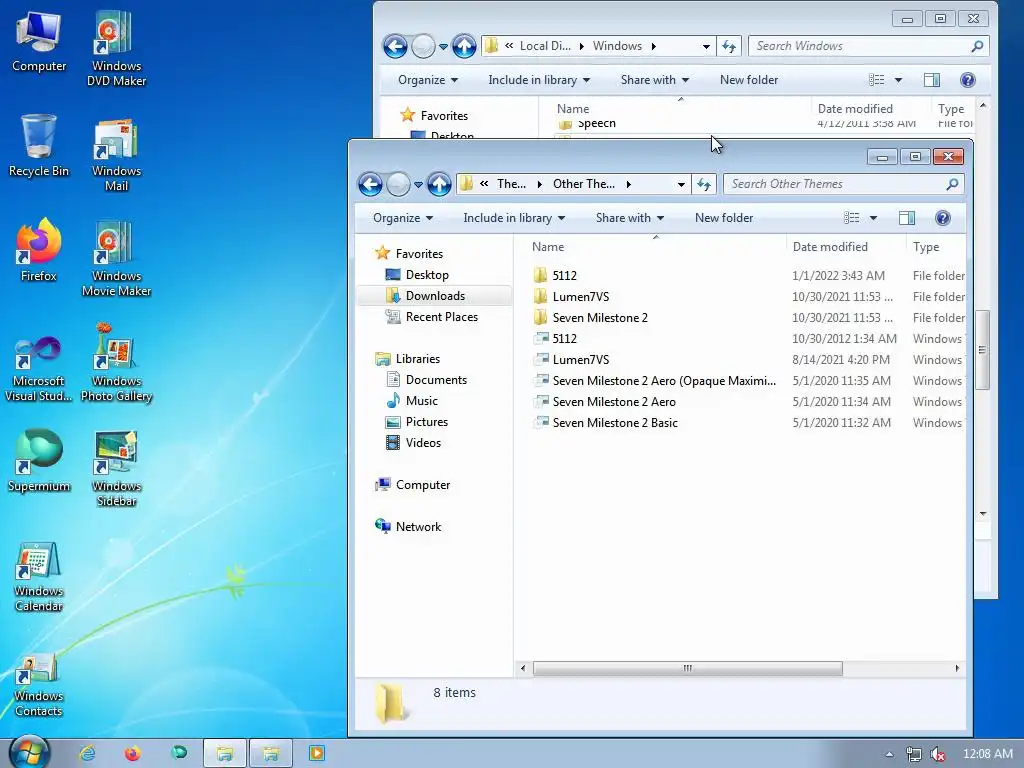Click the Search Other Themes field
The image size is (1024, 768).
coord(843,184)
